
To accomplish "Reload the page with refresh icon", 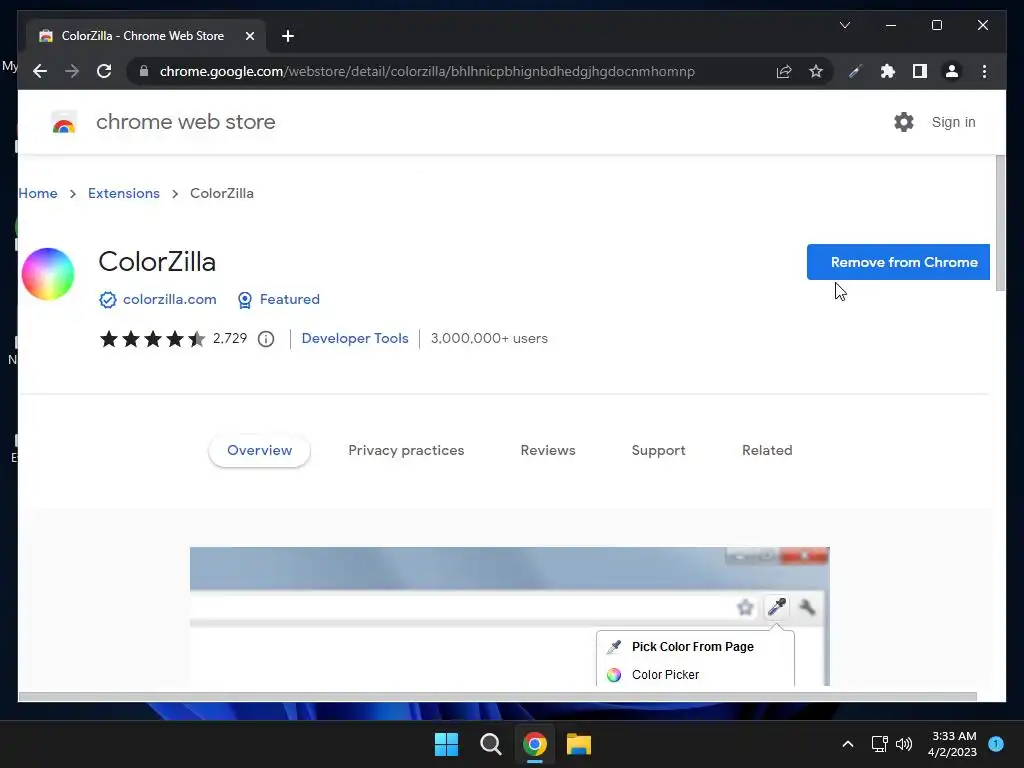I will pos(104,71).
